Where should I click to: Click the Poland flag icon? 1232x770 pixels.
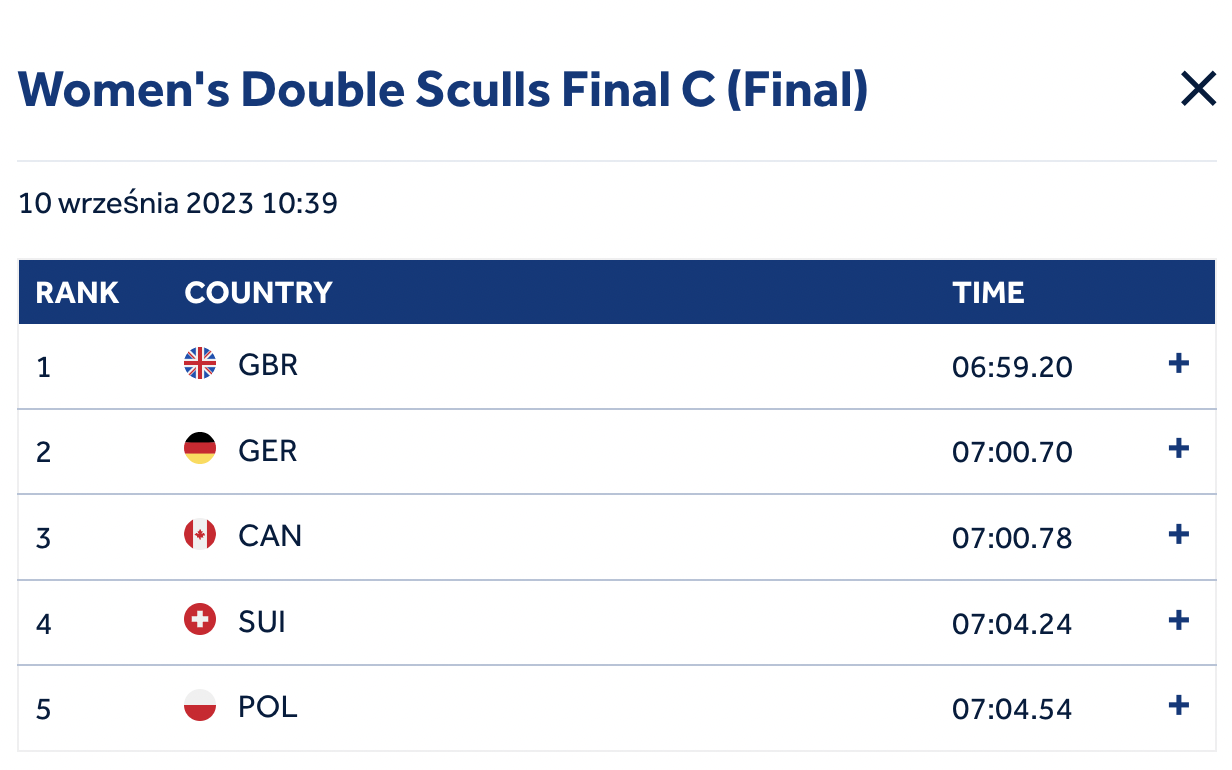click(x=200, y=706)
